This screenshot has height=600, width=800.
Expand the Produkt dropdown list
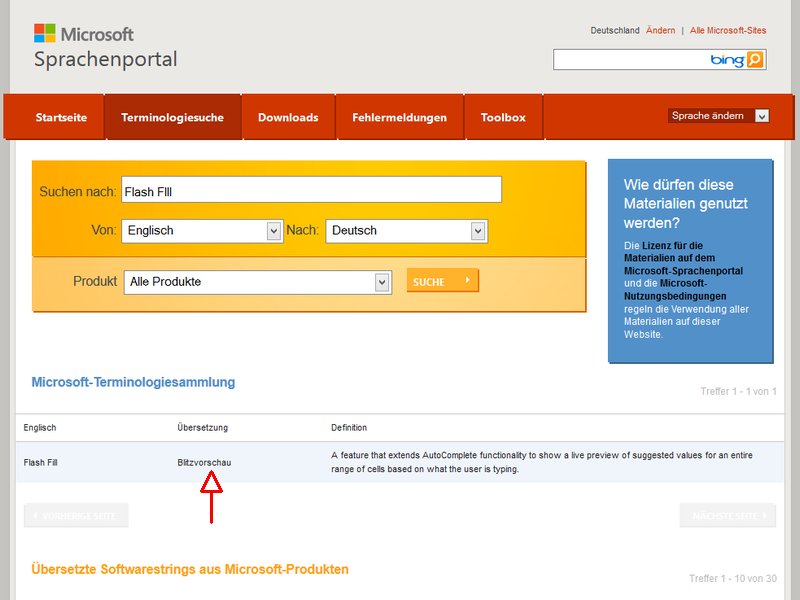[x=382, y=282]
